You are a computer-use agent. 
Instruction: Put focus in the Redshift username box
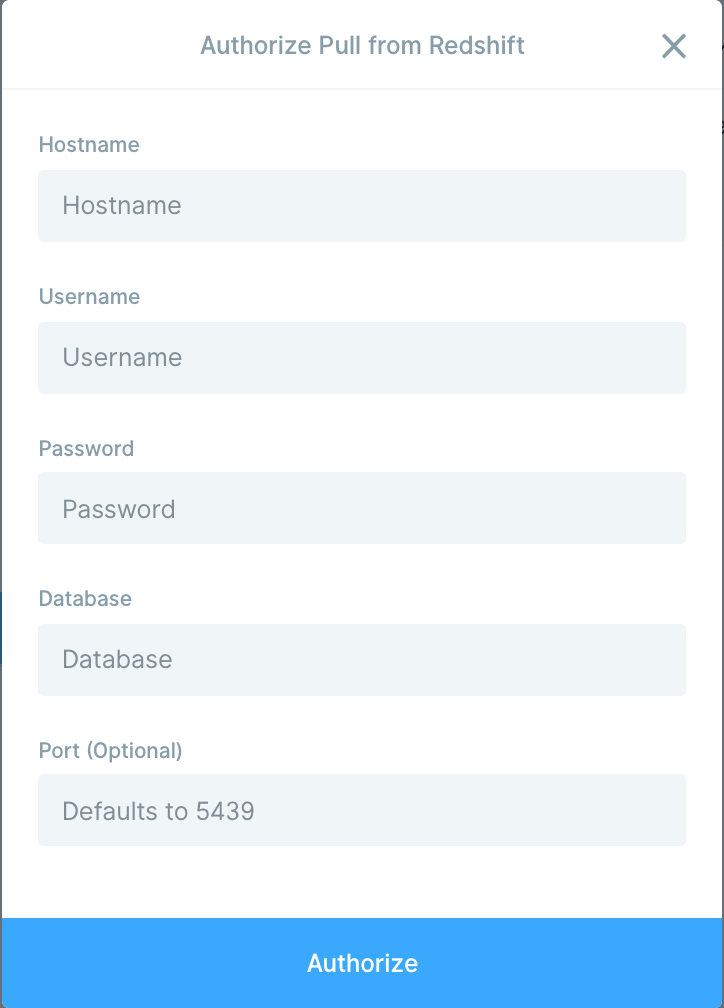coord(362,357)
